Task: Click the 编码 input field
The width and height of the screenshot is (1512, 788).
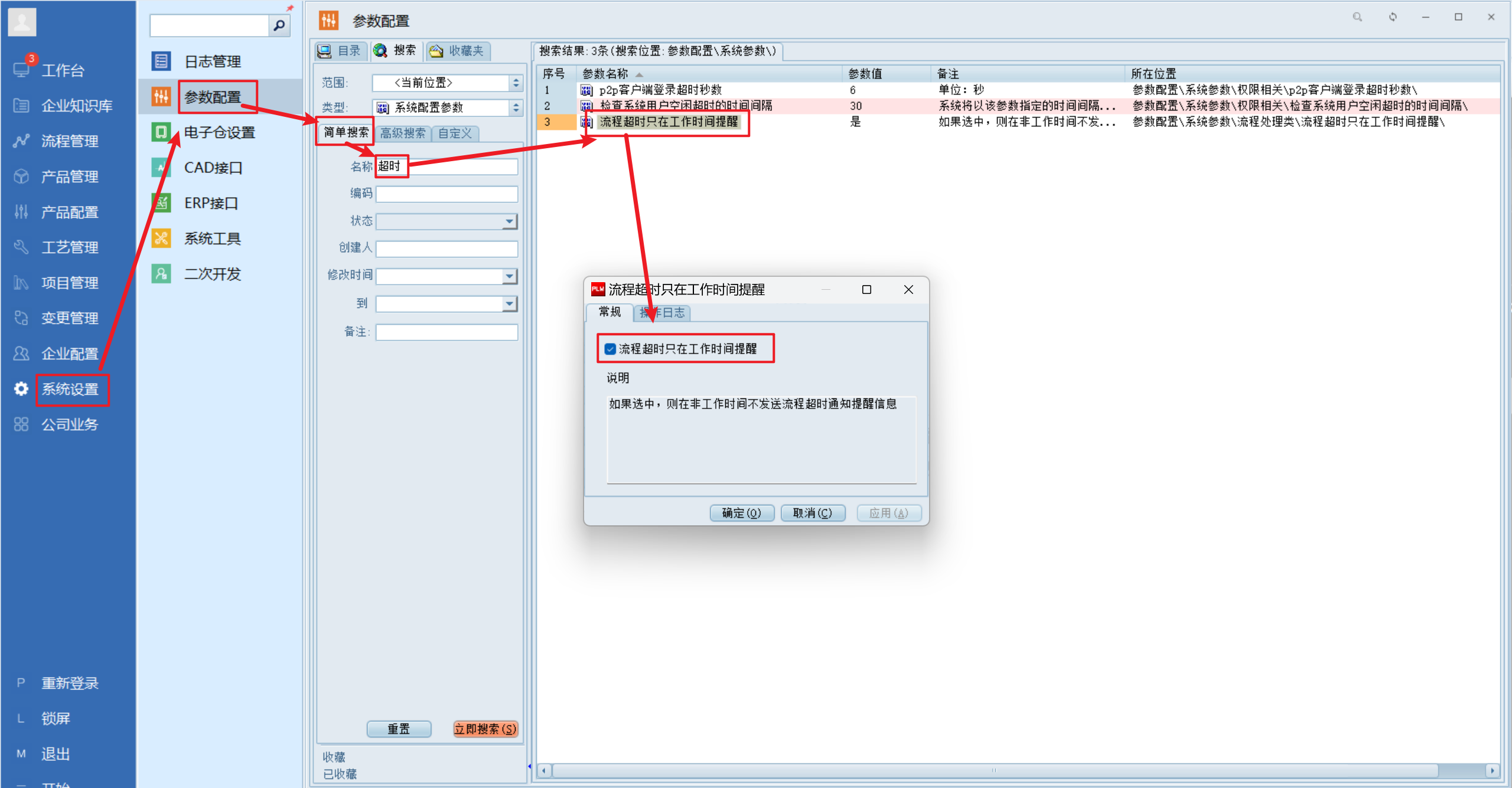Action: (447, 194)
